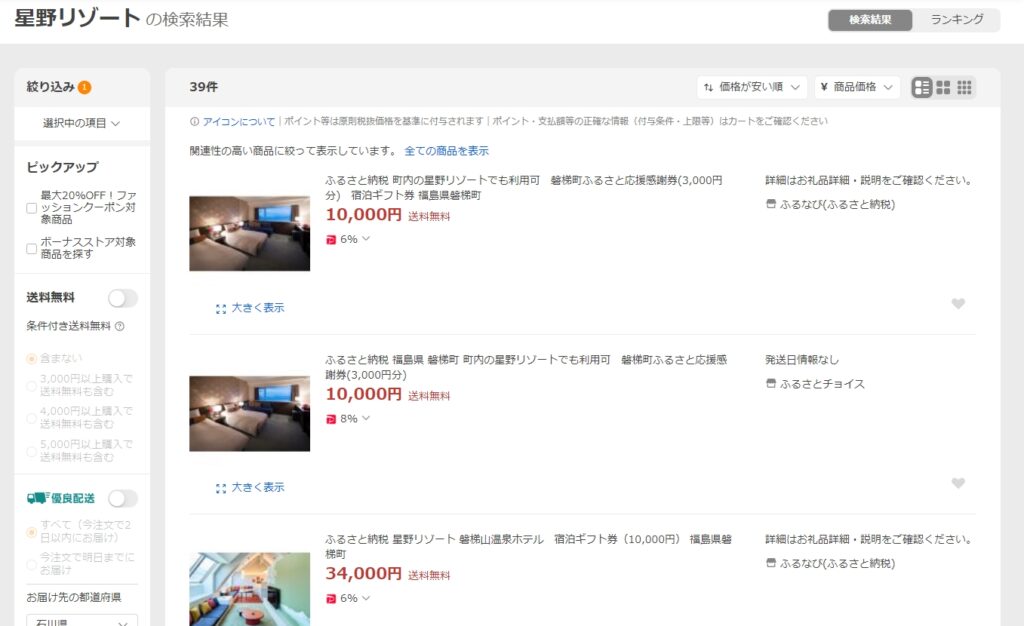Open 商品価格 price dropdown
Image resolution: width=1024 pixels, height=626 pixels.
click(857, 87)
